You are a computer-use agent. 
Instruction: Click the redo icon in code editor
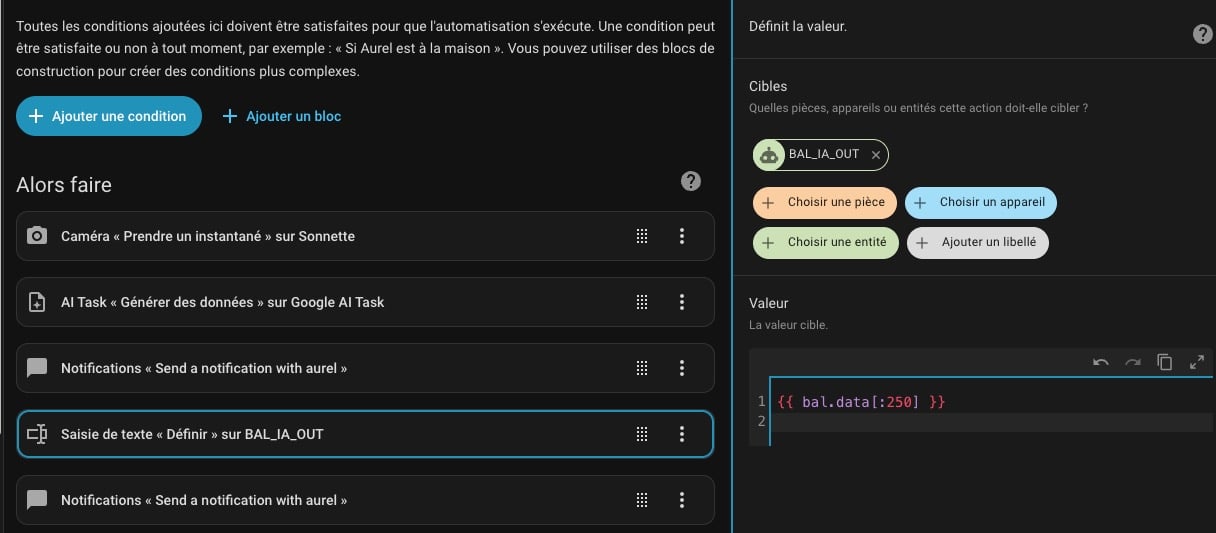[1133, 362]
